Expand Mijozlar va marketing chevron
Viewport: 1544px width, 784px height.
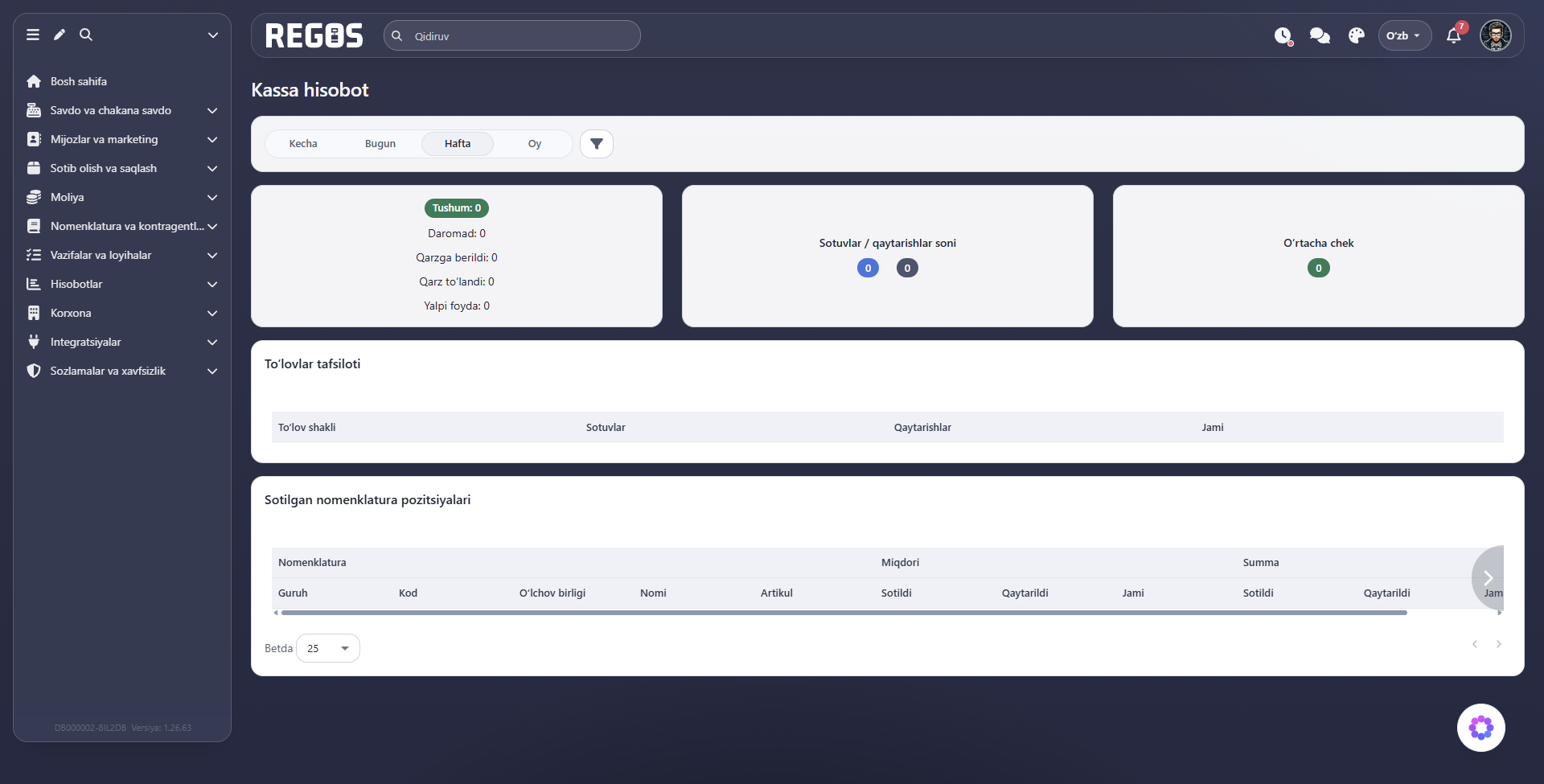click(x=212, y=139)
